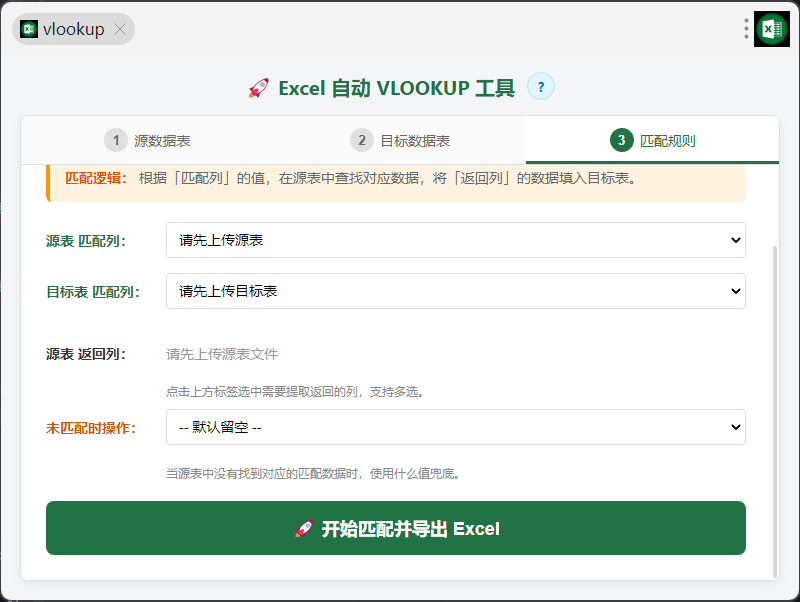Click the green Excel icon at top right
Viewport: 800px width, 602px height.
(x=771, y=29)
